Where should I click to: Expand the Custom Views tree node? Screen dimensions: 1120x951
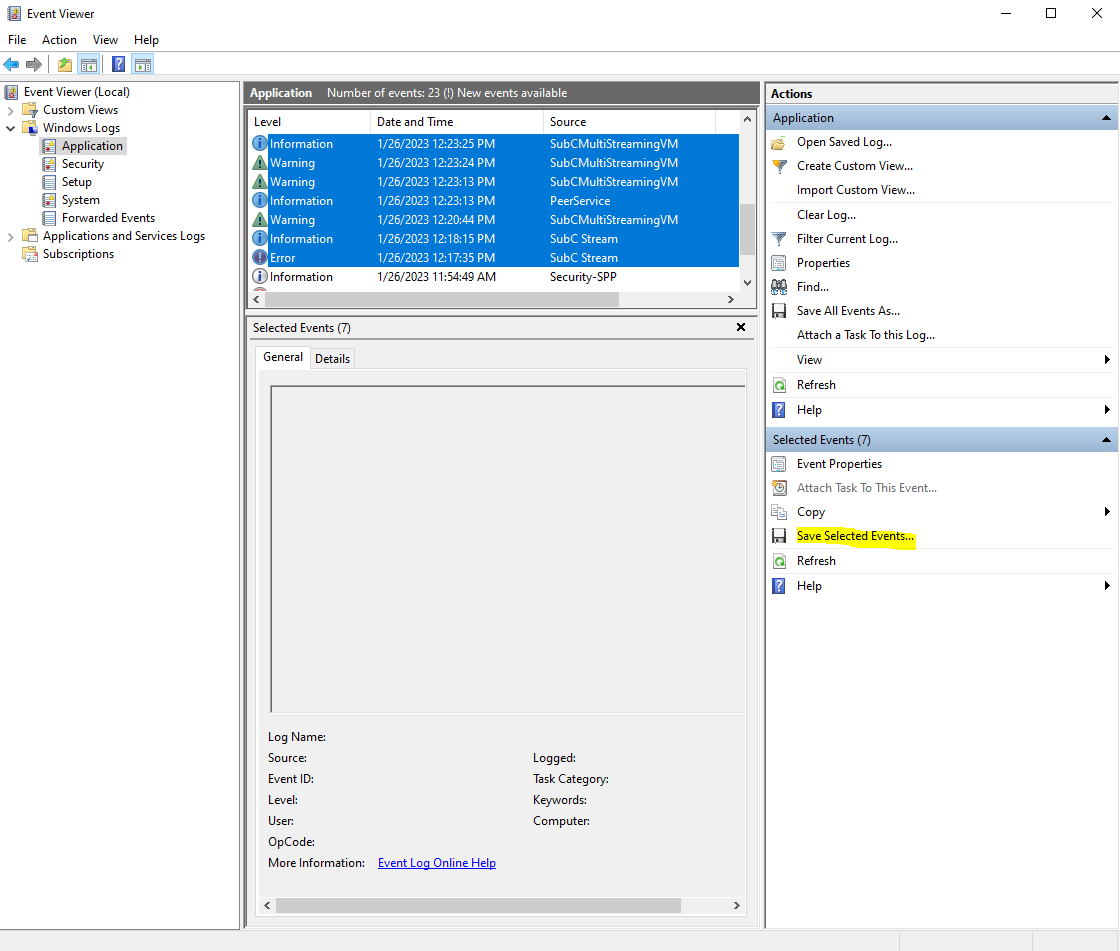tap(11, 110)
